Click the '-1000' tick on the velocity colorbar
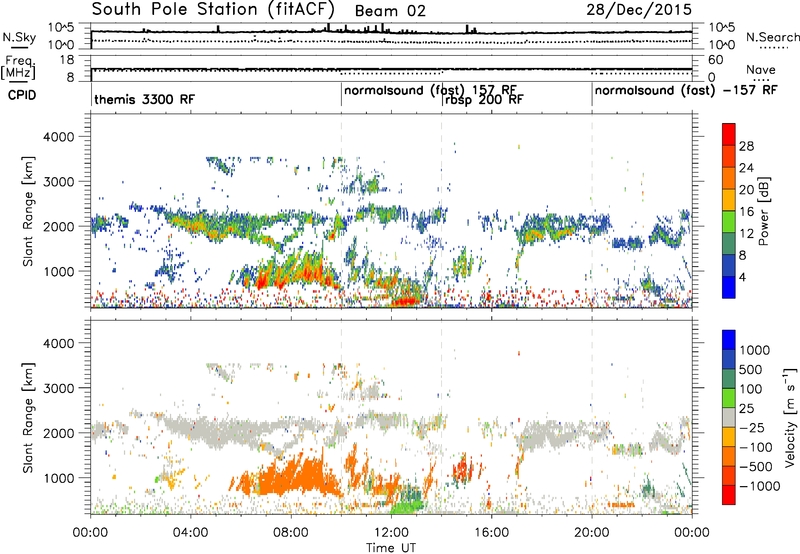 point(760,486)
